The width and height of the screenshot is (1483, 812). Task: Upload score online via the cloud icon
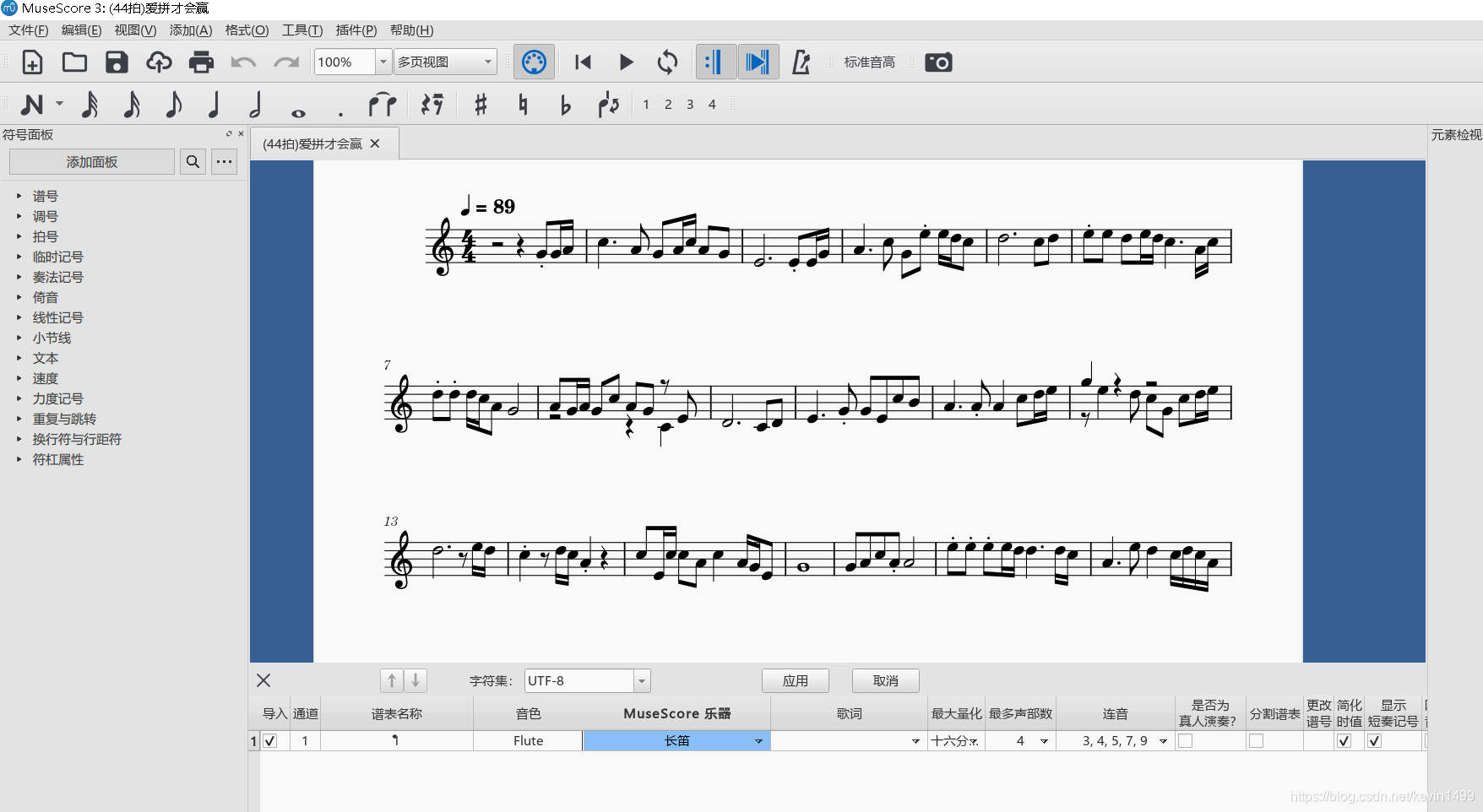159,62
